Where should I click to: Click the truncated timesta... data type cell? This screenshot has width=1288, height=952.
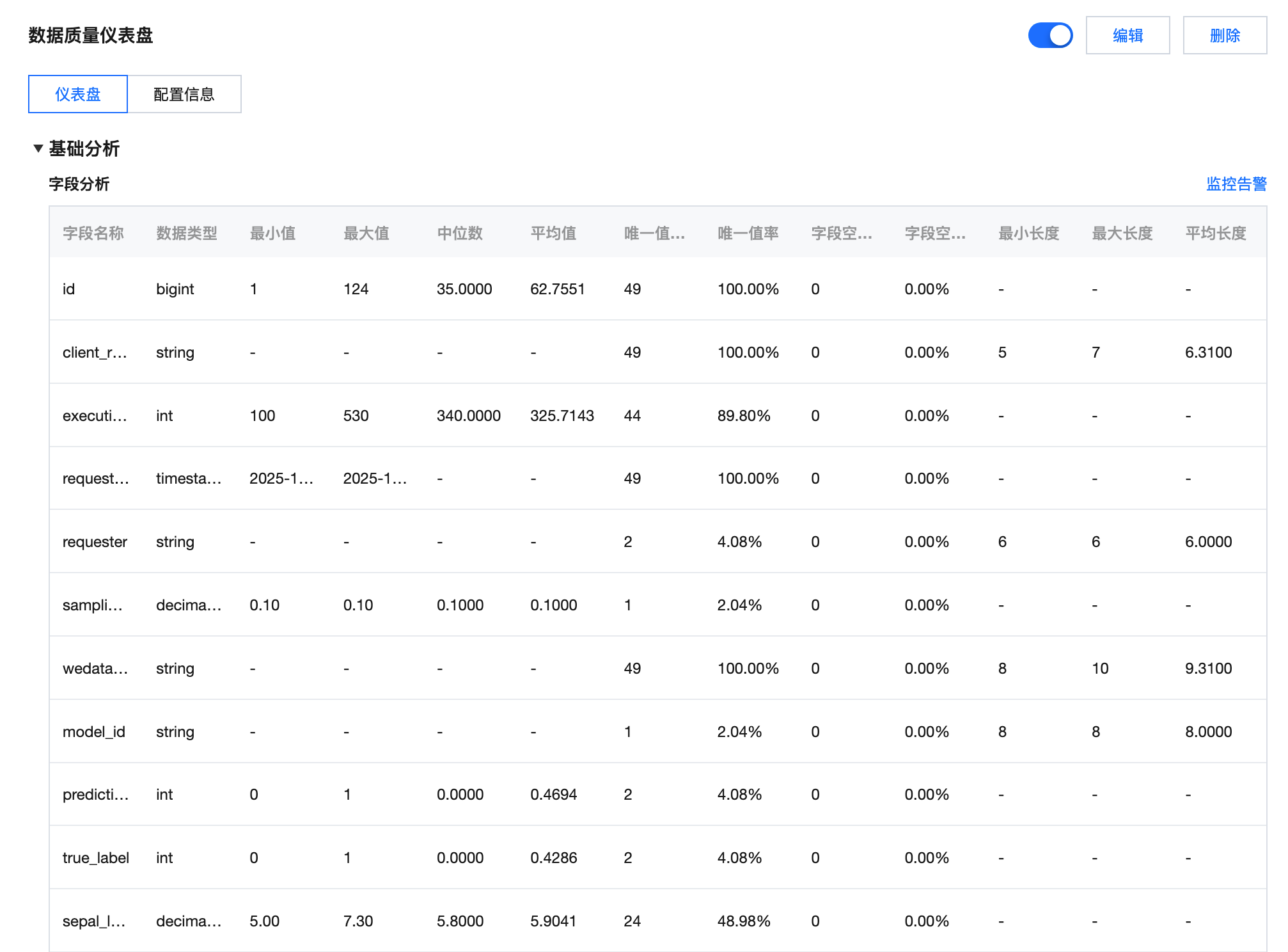coord(189,479)
